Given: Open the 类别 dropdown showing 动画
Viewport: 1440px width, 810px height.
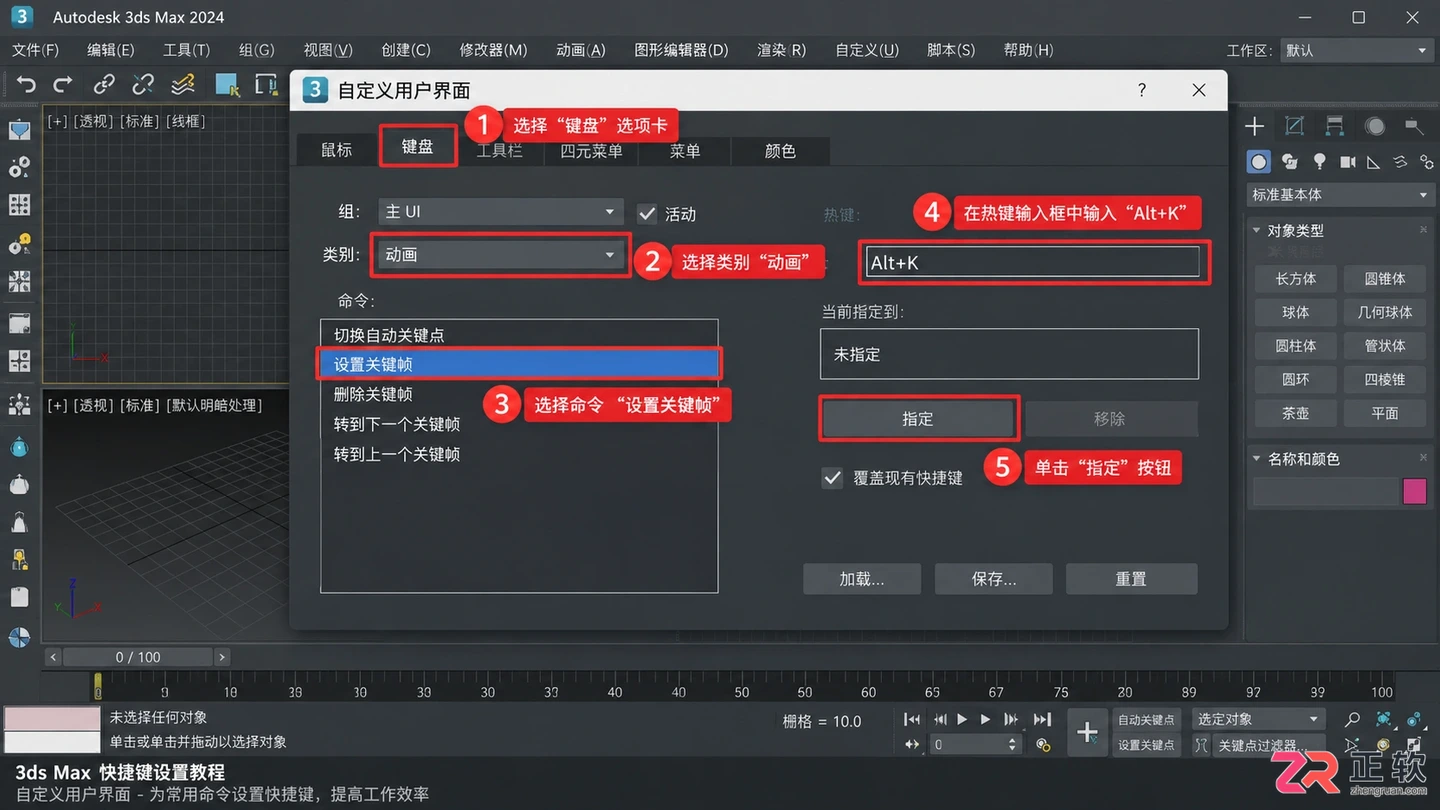Looking at the screenshot, I should (x=501, y=255).
